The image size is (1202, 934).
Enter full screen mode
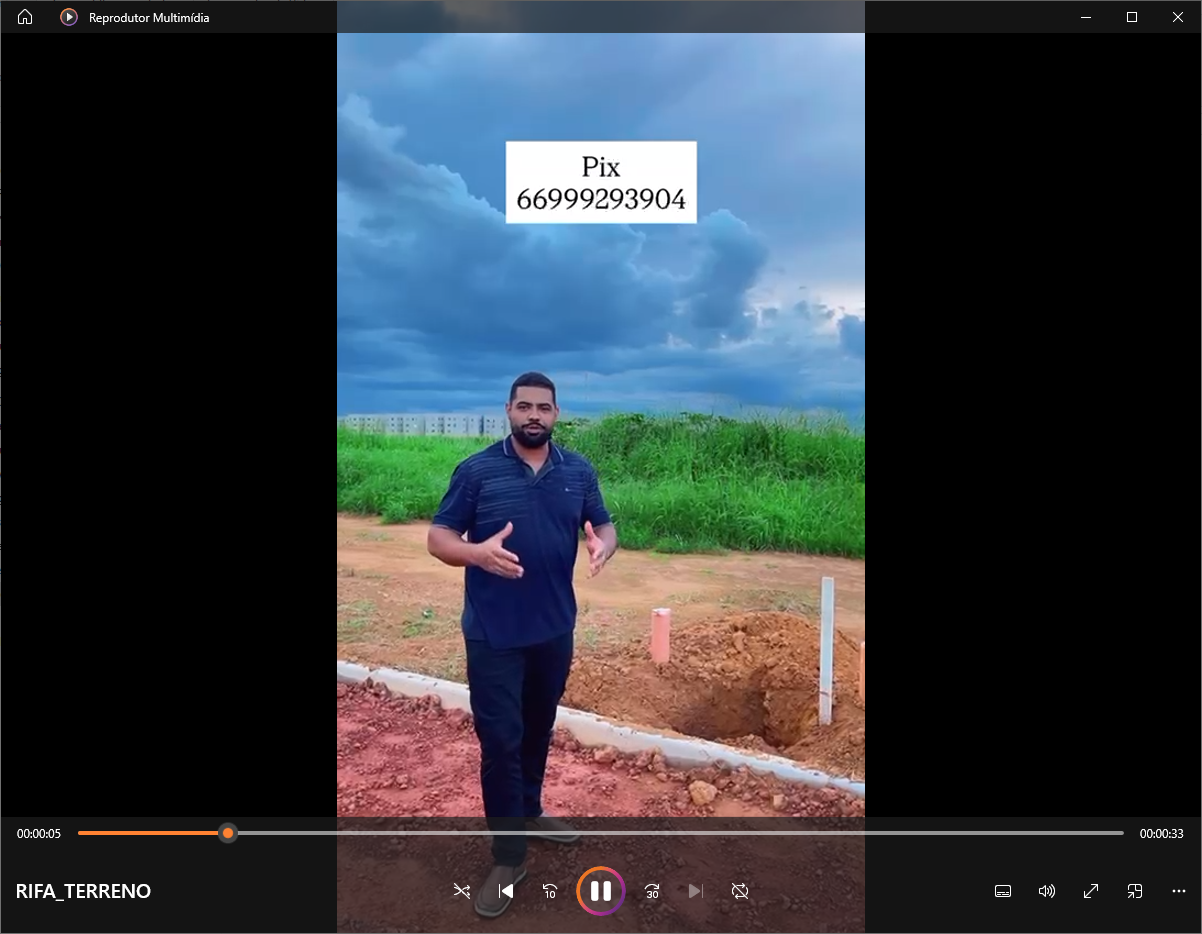click(1091, 891)
